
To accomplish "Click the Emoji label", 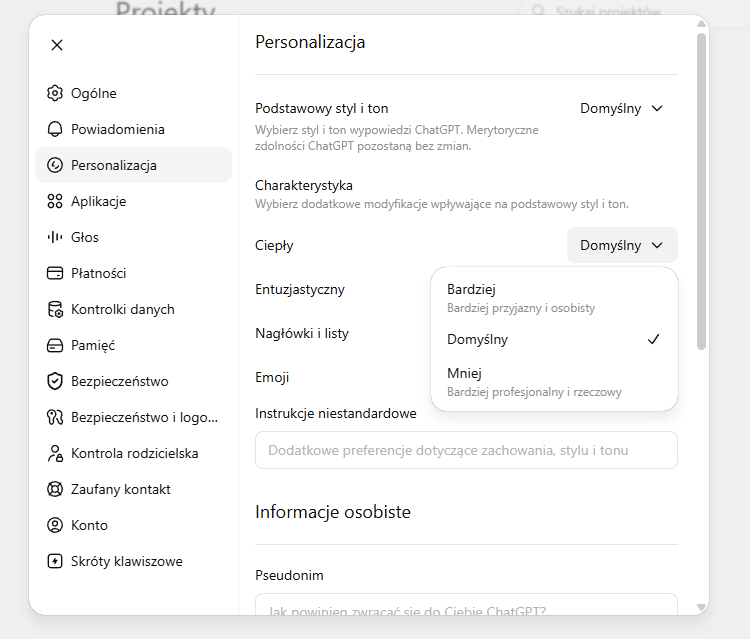I will 272,377.
